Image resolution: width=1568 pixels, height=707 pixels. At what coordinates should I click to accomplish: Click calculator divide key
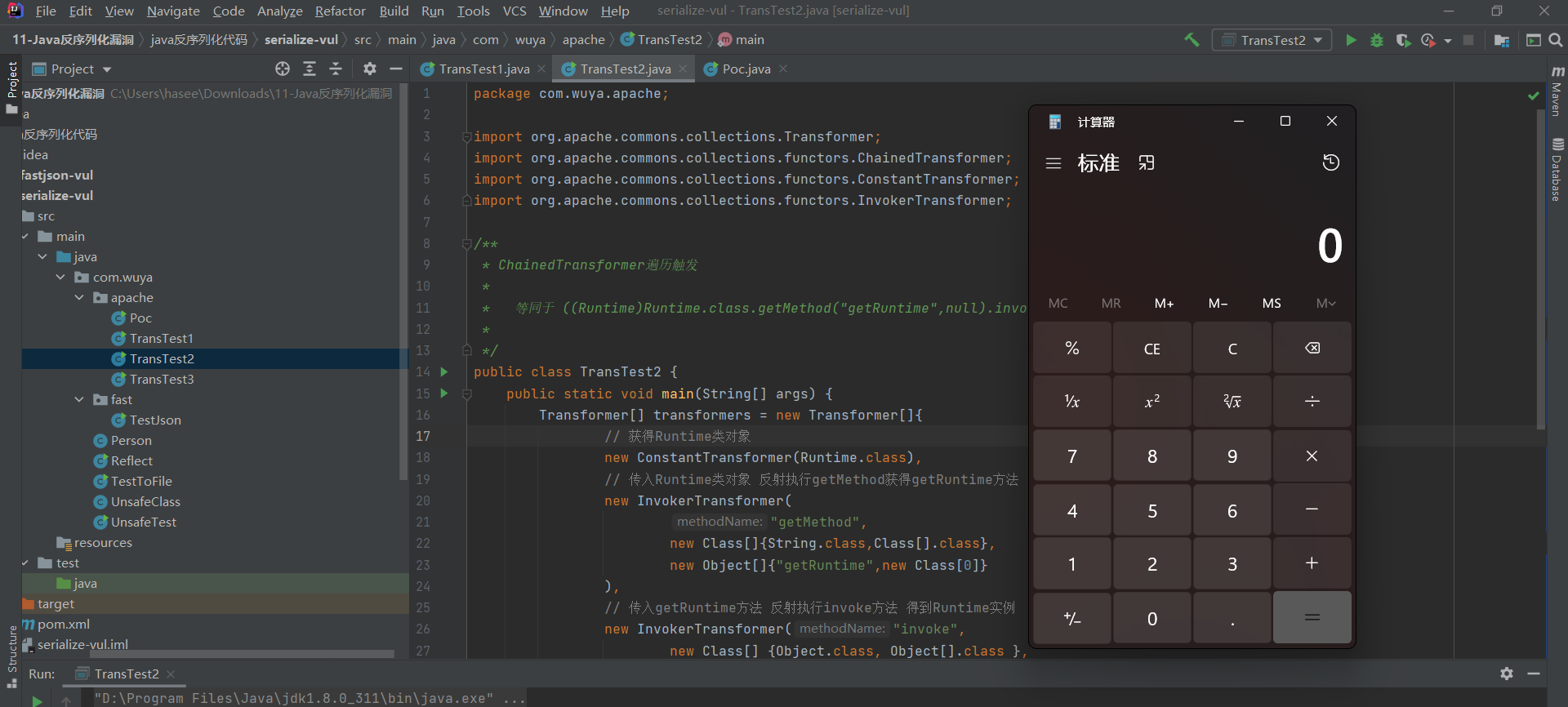1312,401
